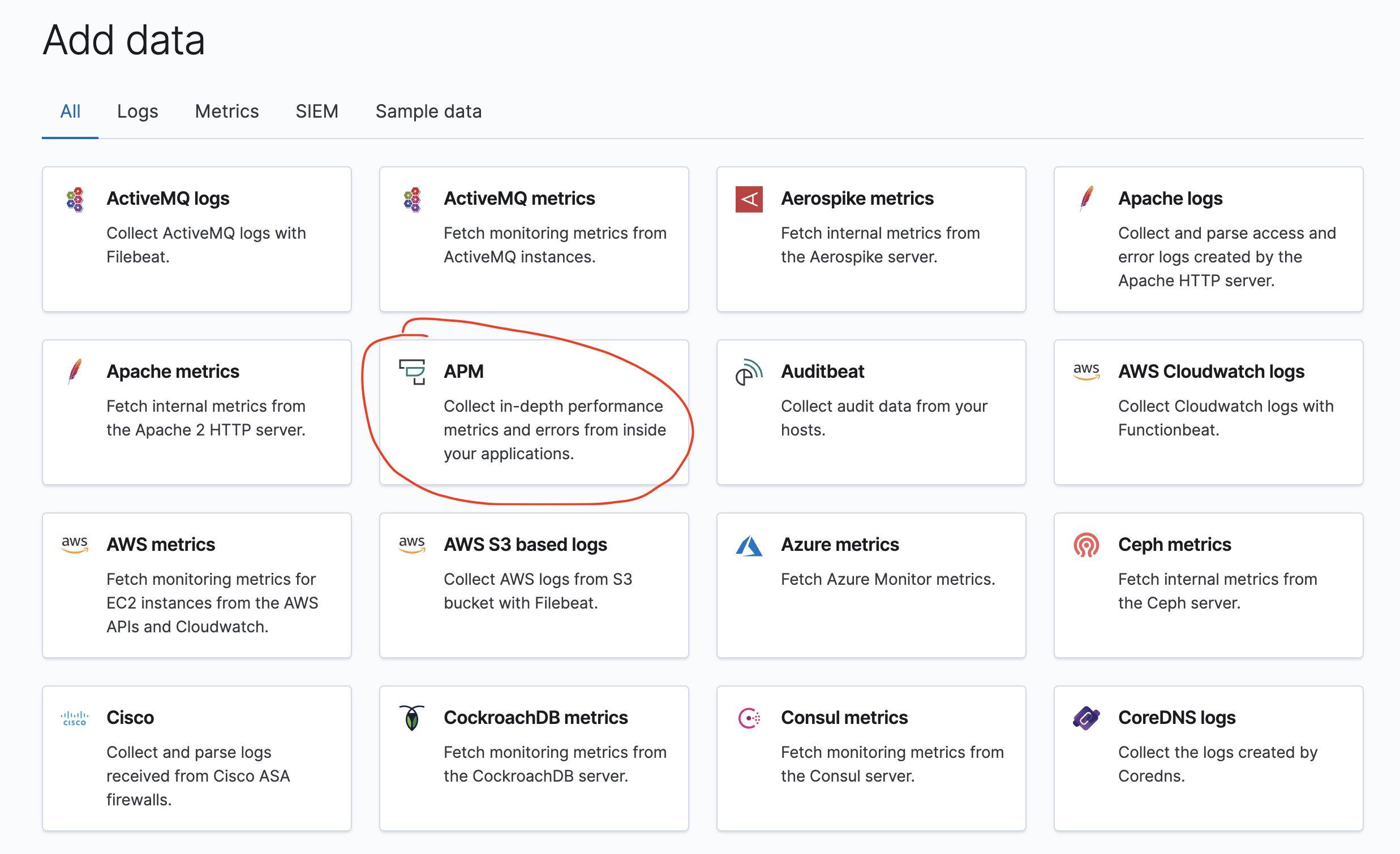
Task: Click the Cisco logo icon
Action: pos(75,718)
